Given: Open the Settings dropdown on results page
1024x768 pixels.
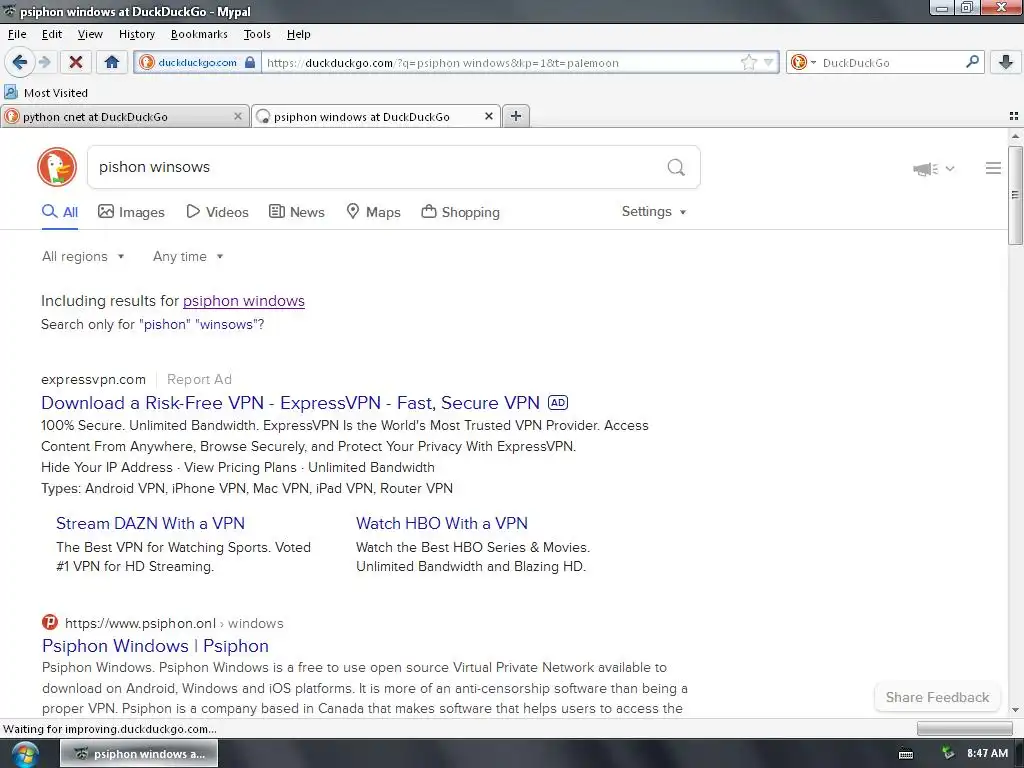Looking at the screenshot, I should 654,212.
